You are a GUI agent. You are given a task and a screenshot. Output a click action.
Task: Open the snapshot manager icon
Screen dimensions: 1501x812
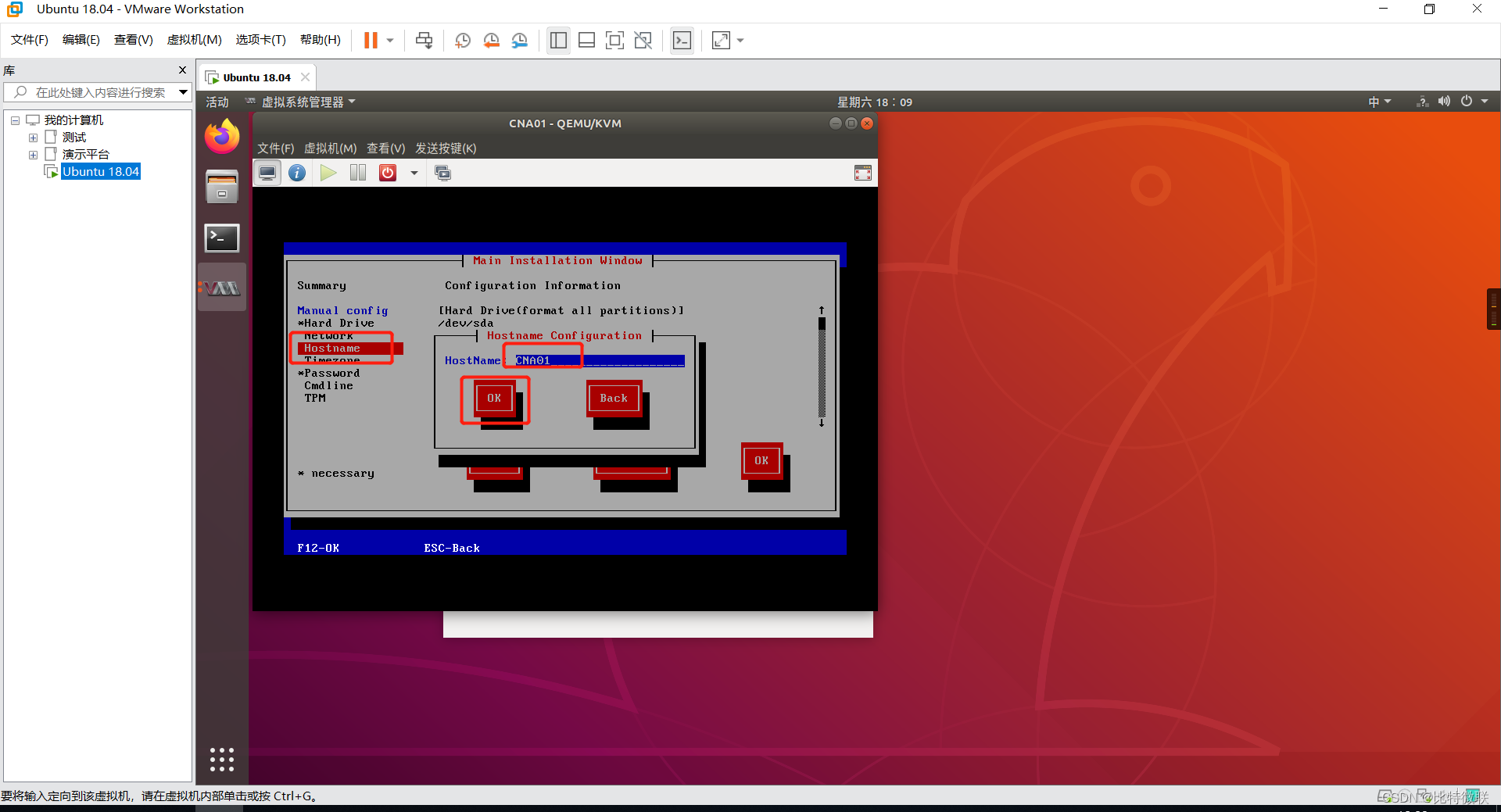click(x=520, y=40)
